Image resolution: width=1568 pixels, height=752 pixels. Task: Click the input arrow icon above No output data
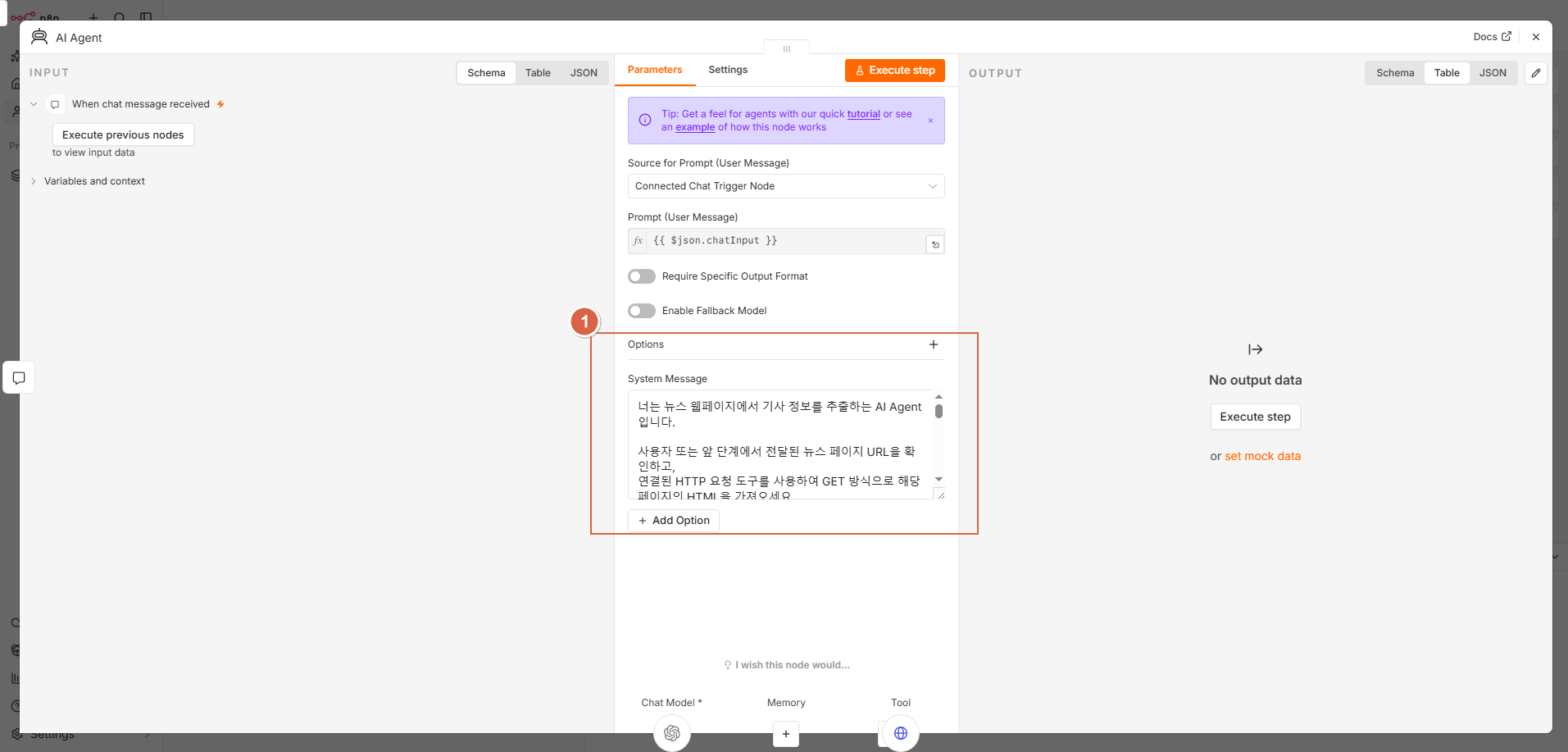(x=1255, y=349)
